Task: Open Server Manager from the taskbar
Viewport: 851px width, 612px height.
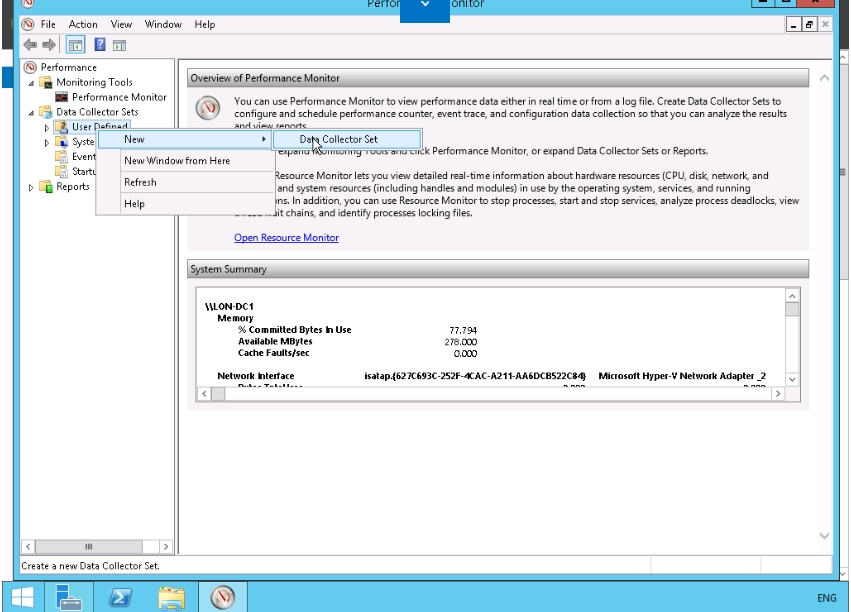Action: point(71,598)
